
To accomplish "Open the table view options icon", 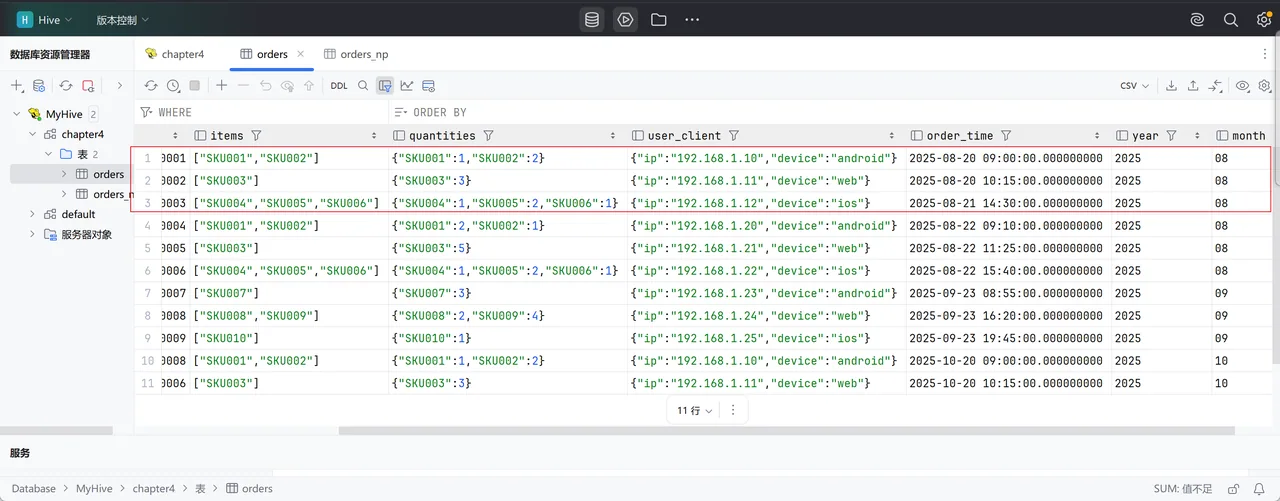I will [429, 86].
